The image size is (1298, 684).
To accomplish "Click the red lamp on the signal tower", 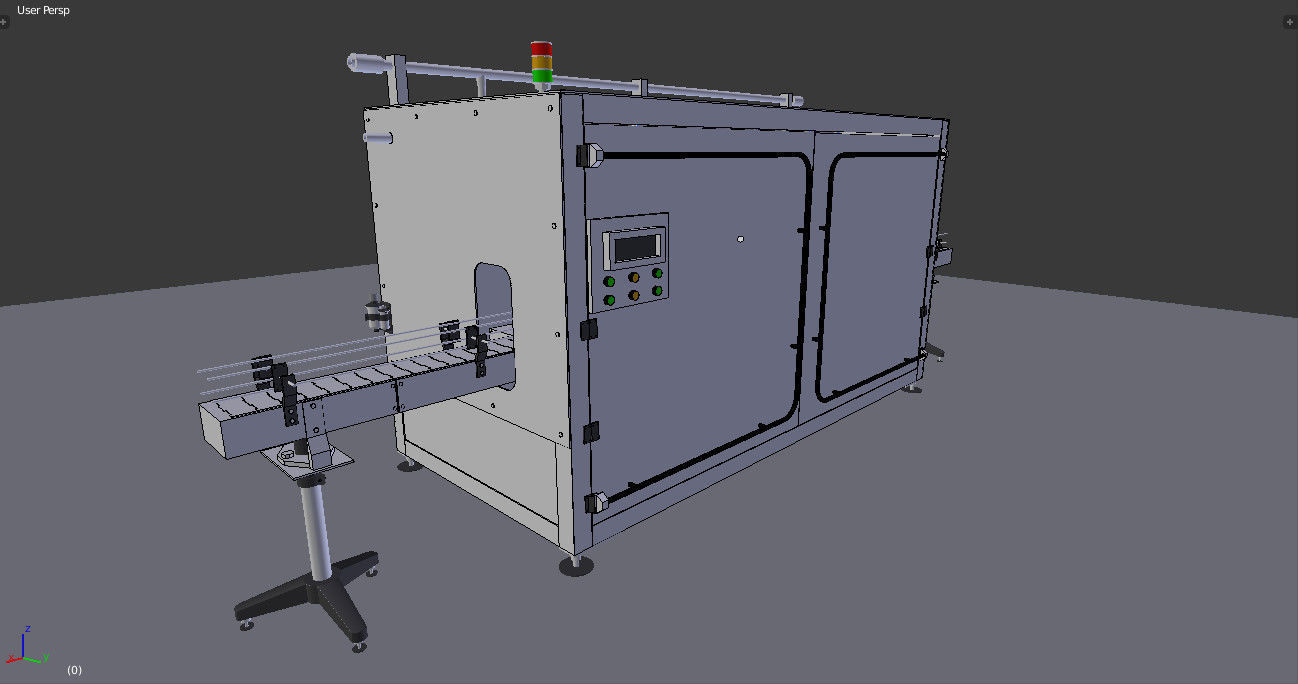I will click(x=541, y=49).
